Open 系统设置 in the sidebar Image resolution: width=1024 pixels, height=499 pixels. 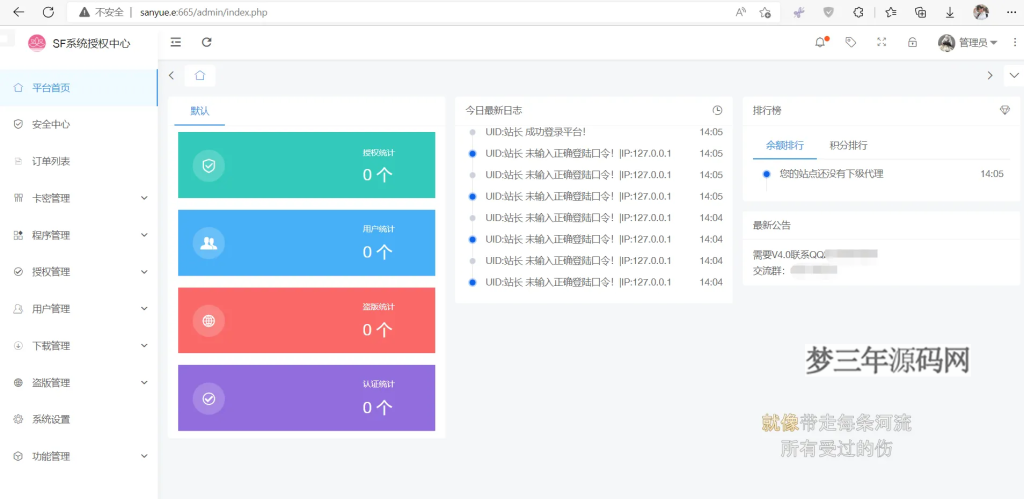(x=78, y=419)
